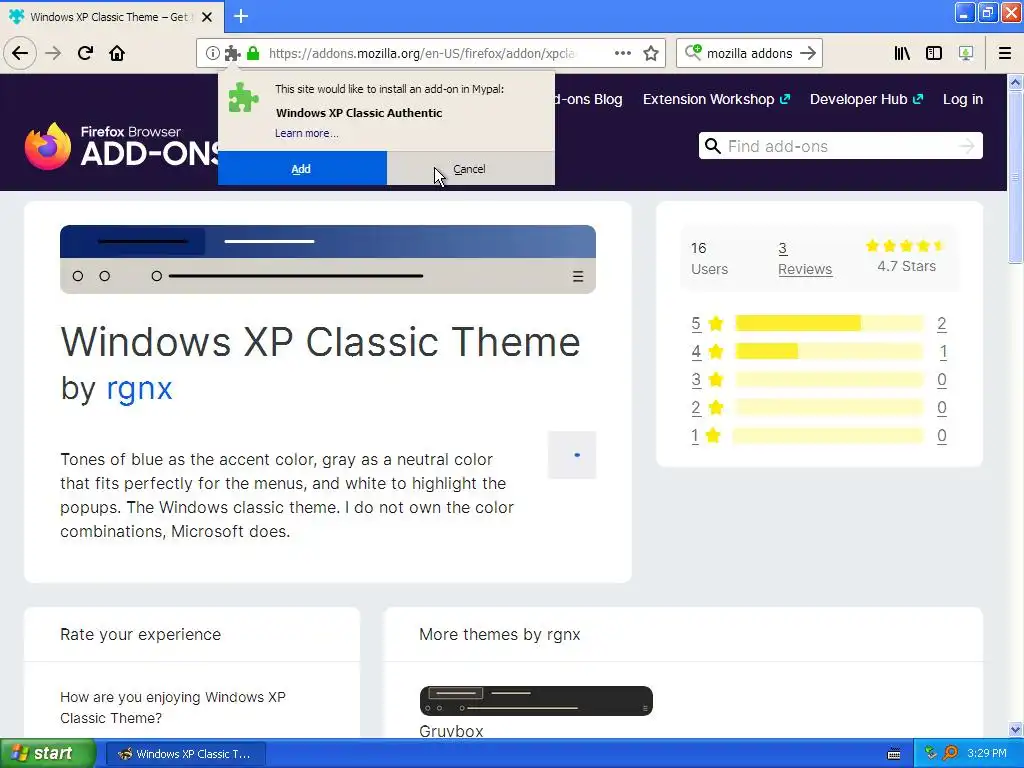Click the count '2' for five-star reviews
Image resolution: width=1024 pixels, height=768 pixels.
(942, 323)
